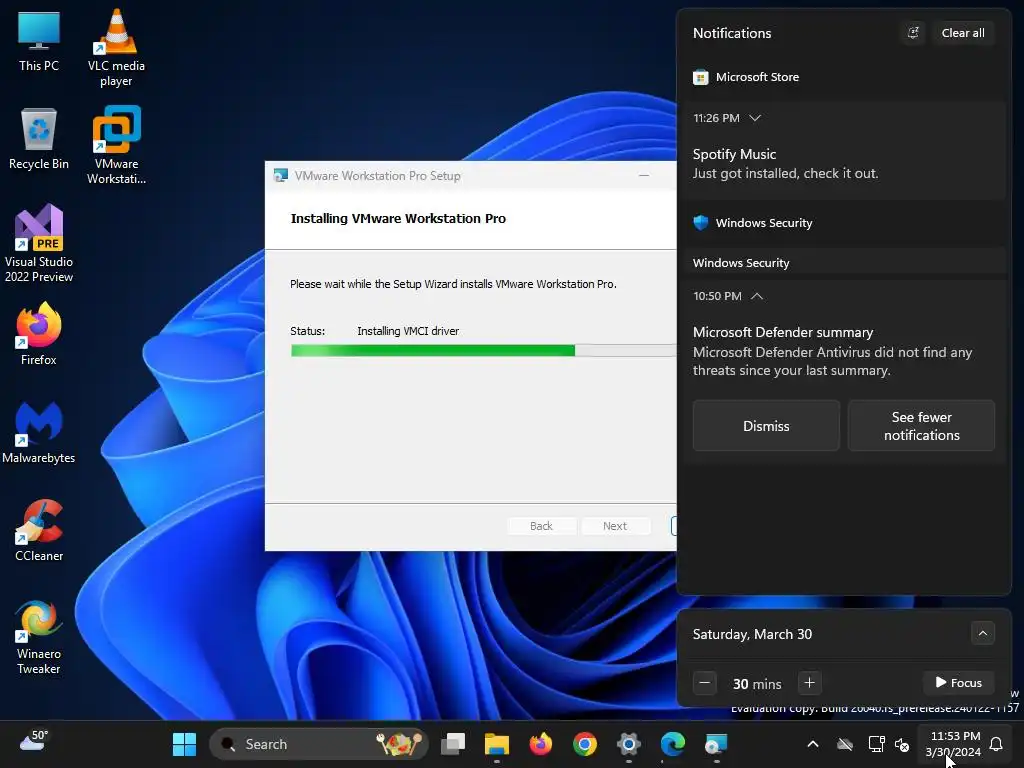This screenshot has height=768, width=1024.
Task: Increase focus time with plus button
Action: click(x=809, y=683)
